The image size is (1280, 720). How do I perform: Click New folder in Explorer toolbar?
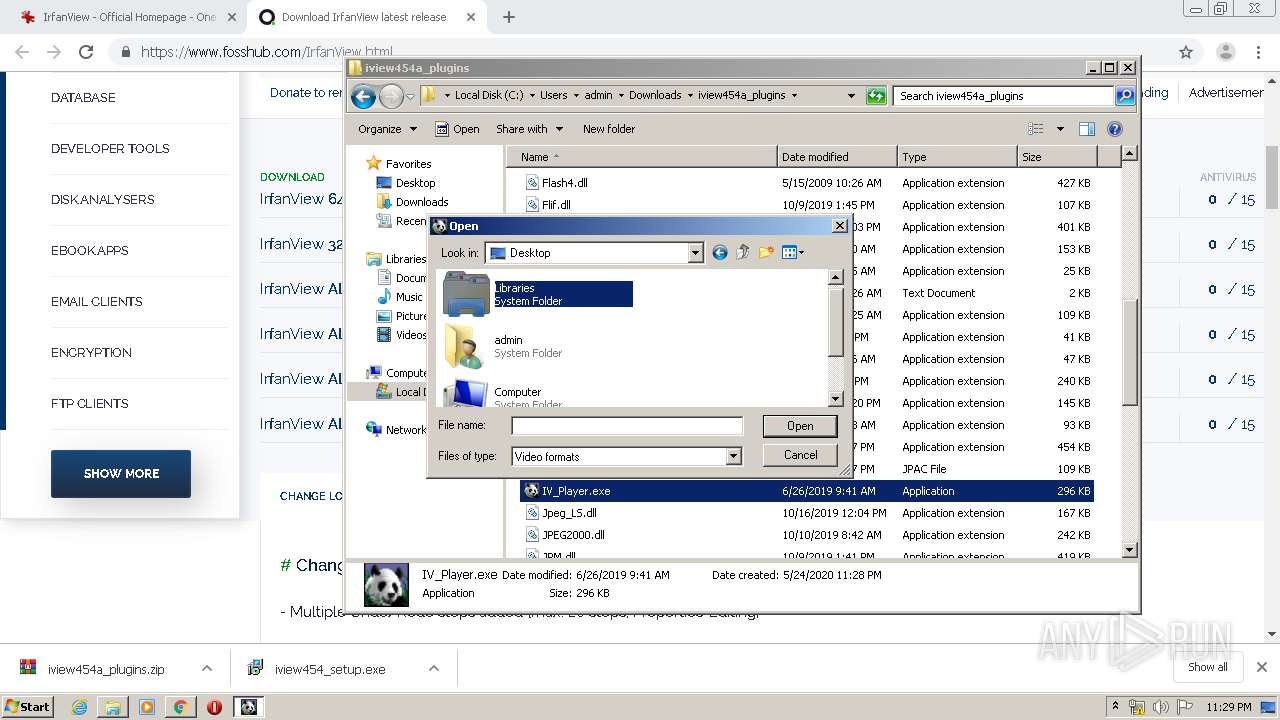tap(609, 129)
